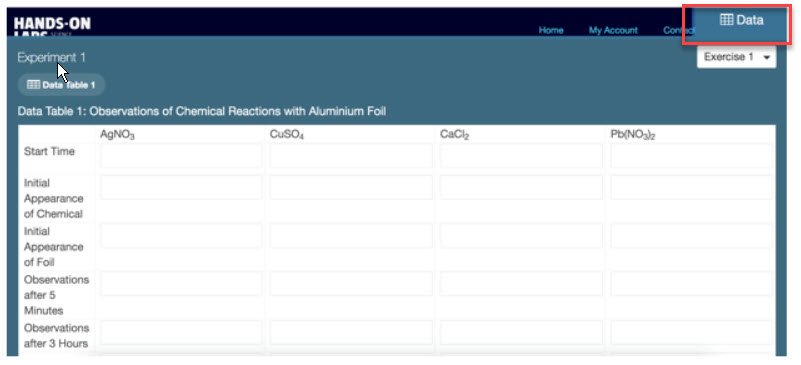Click the AgNO3 column header
This screenshot has height=365, width=801.
(x=117, y=135)
